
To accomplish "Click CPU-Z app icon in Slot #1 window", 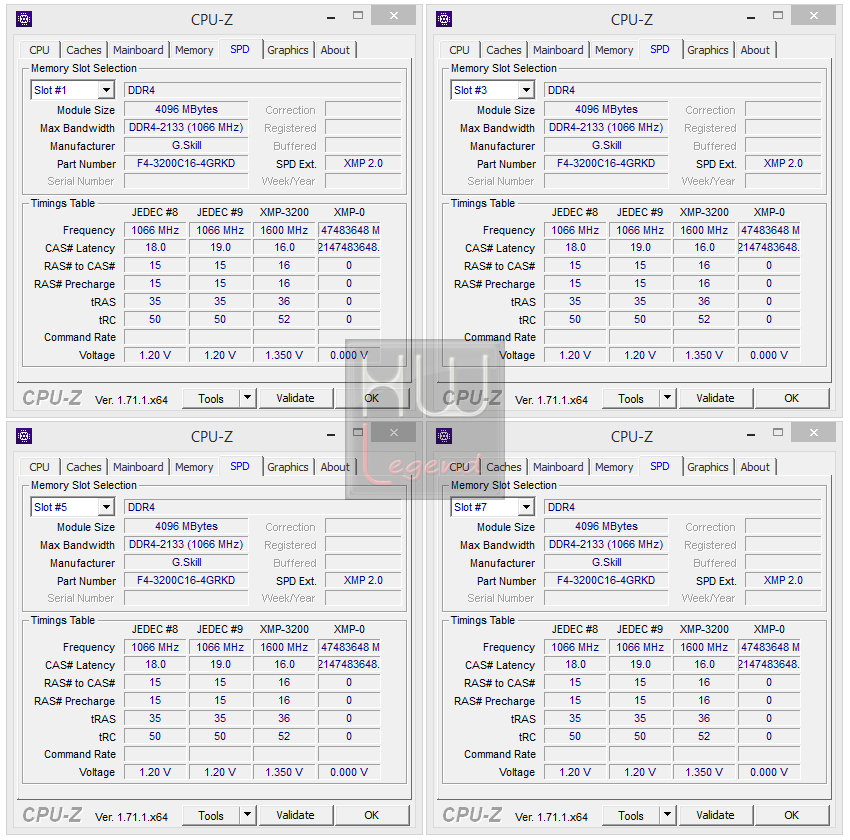I will [24, 20].
